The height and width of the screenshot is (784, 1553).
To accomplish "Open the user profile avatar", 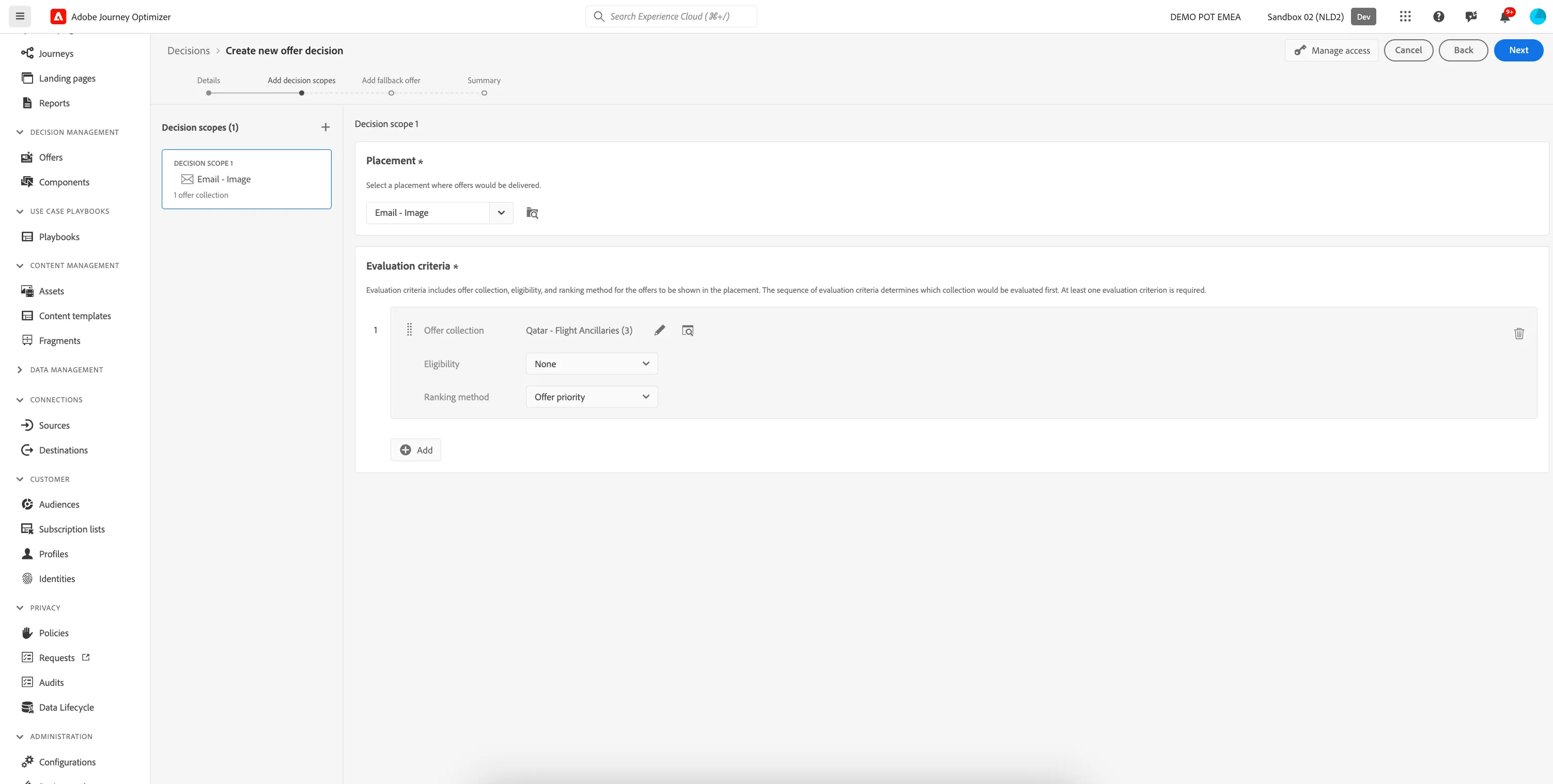I will [1538, 17].
